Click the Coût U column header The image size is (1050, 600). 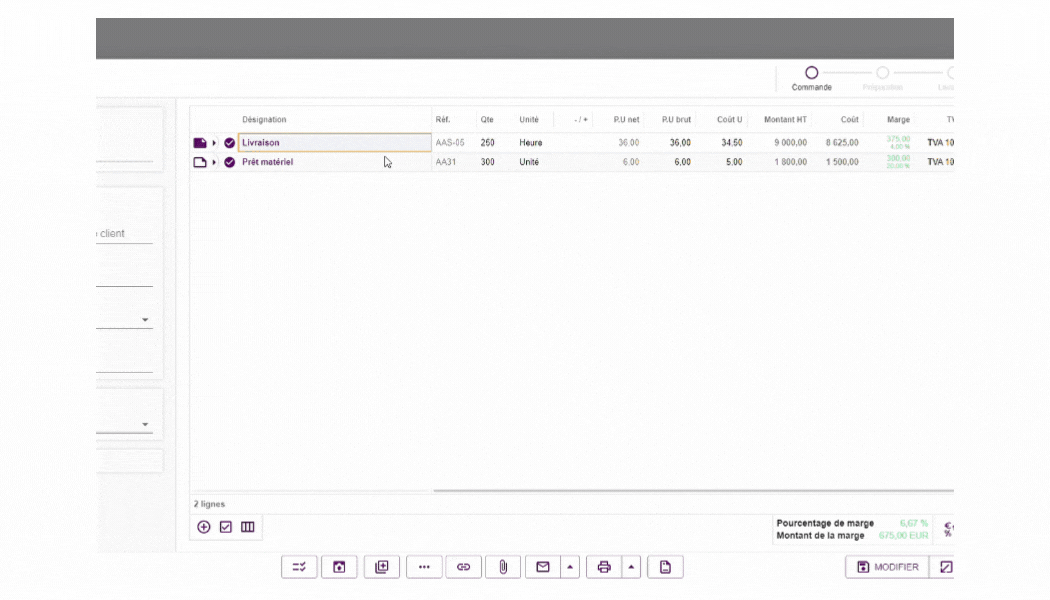(729, 120)
